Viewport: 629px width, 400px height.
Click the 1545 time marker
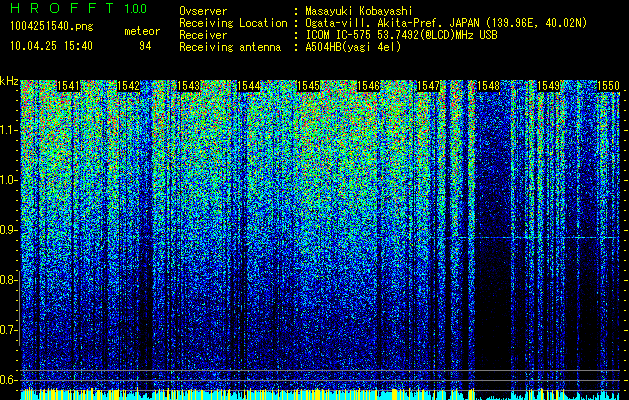(x=308, y=86)
